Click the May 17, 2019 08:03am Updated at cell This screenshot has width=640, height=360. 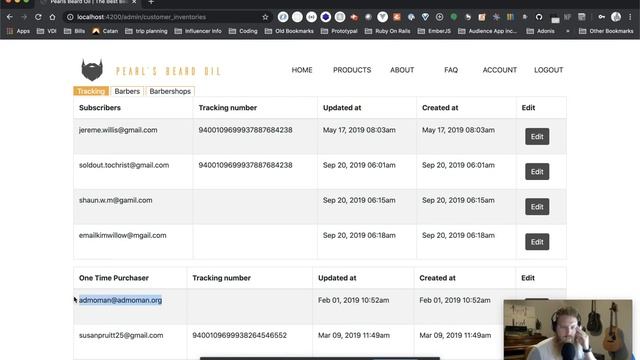(359, 130)
